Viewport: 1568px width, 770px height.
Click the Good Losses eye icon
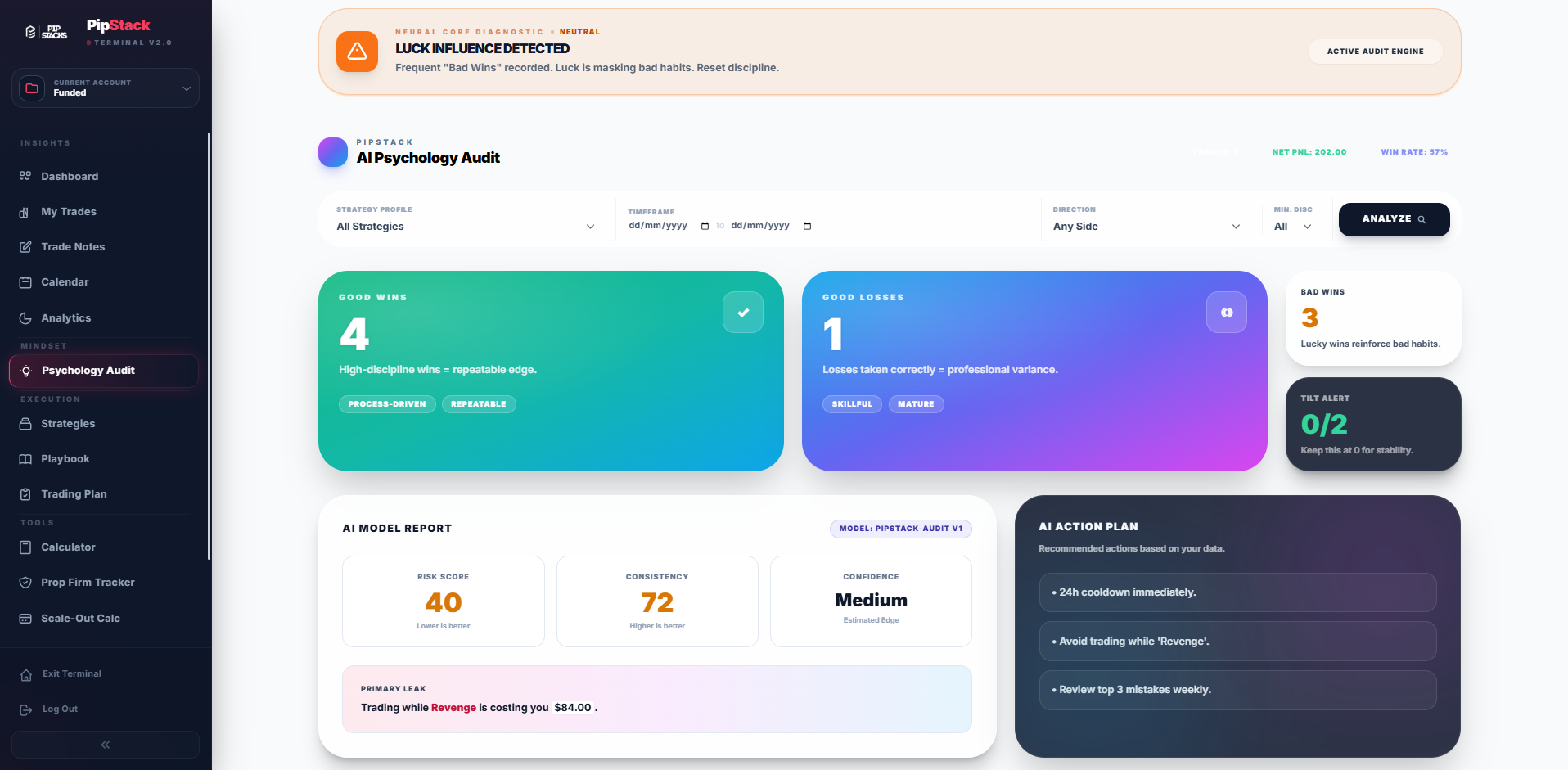coord(1226,313)
